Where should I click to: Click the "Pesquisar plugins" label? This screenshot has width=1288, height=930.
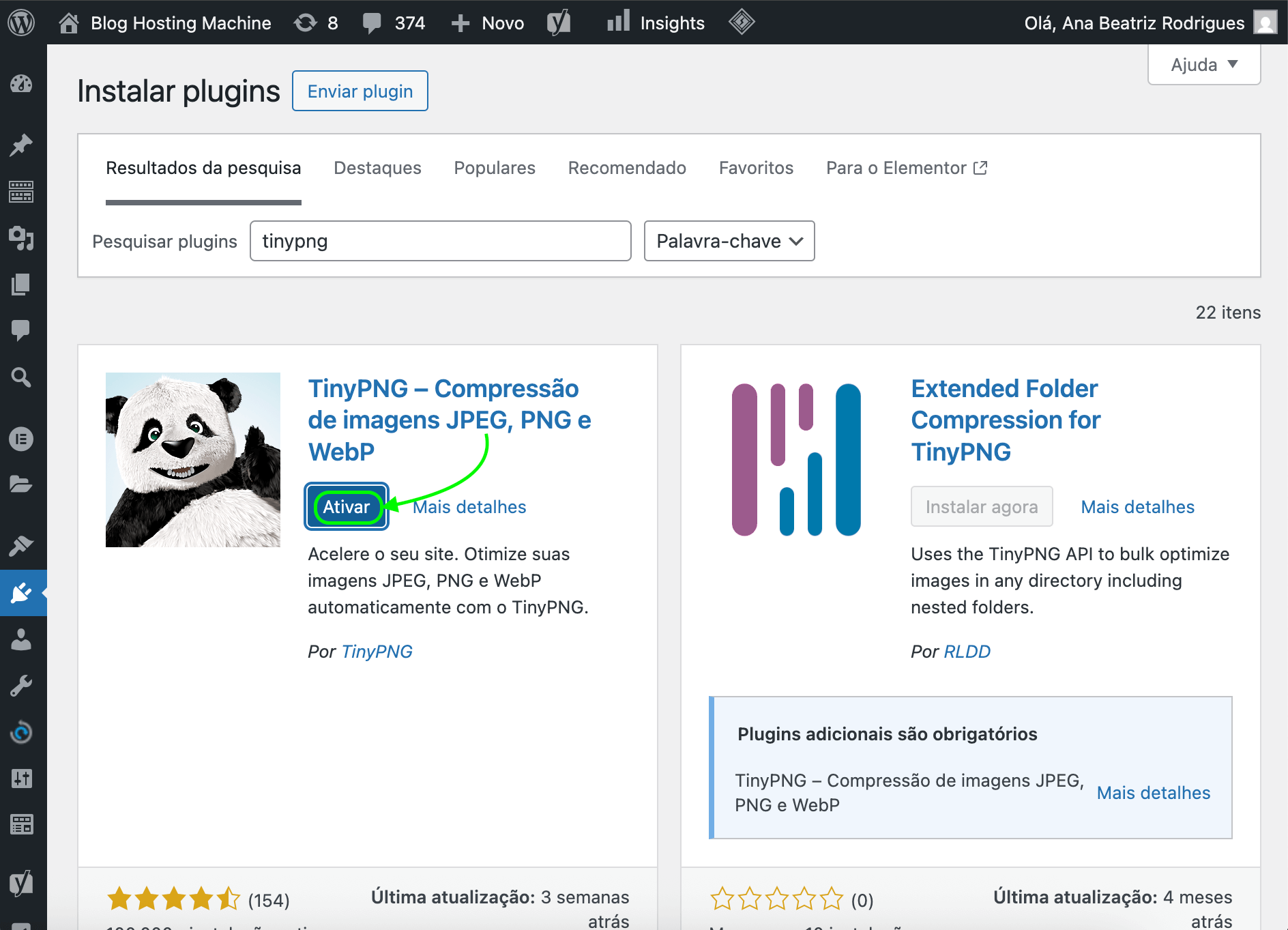click(164, 242)
